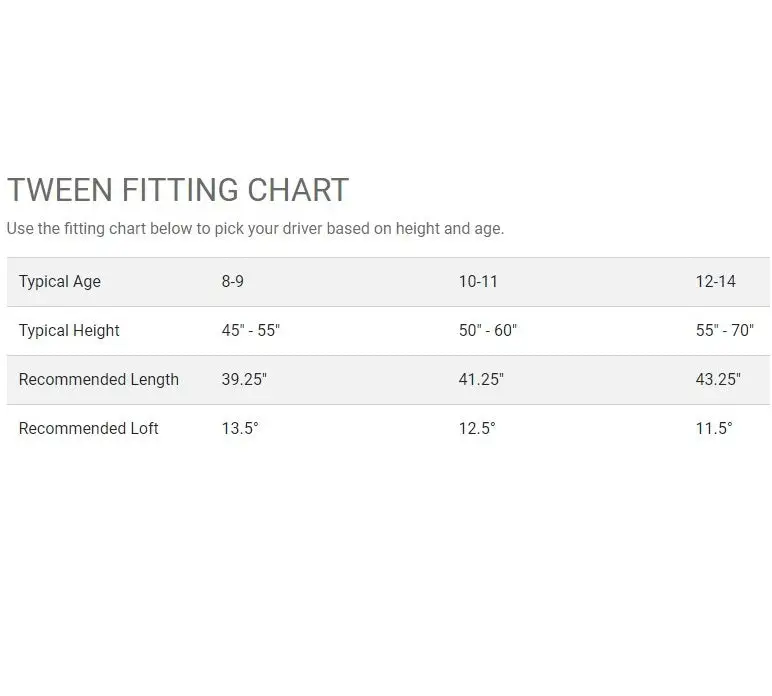Screen dimensions: 772x696
Task: Pick the 41.25" recommended length value
Action: (481, 379)
